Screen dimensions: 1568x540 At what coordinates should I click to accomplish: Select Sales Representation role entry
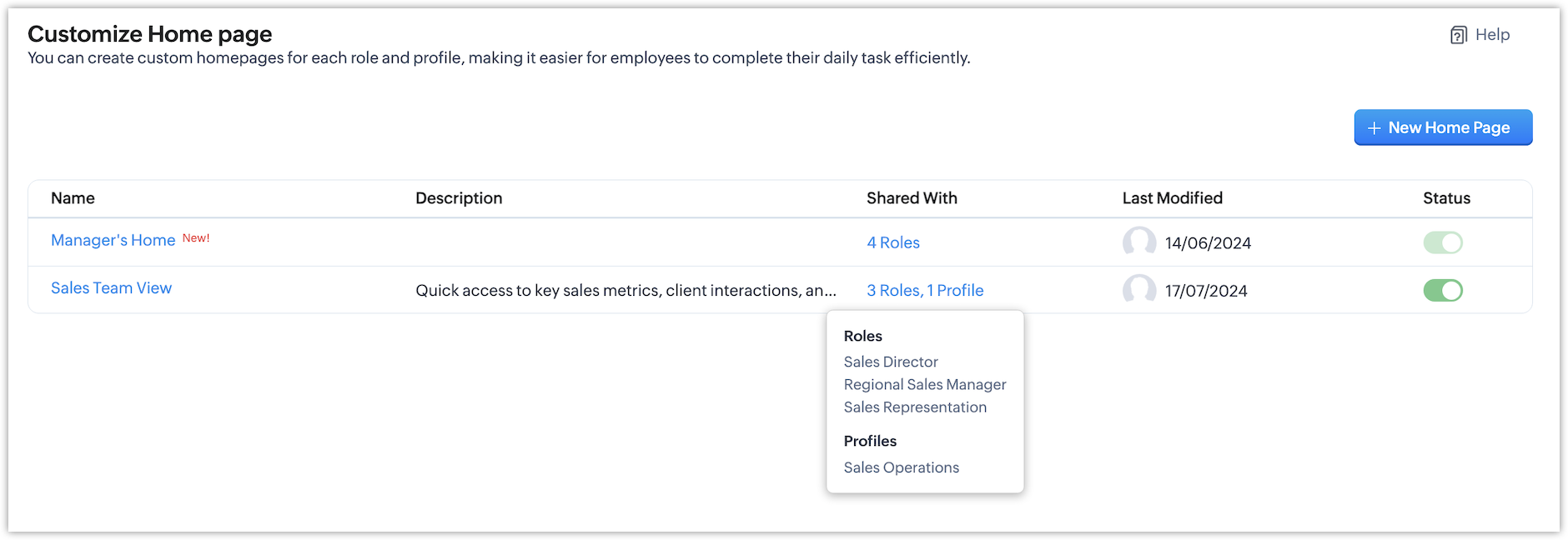coord(914,407)
